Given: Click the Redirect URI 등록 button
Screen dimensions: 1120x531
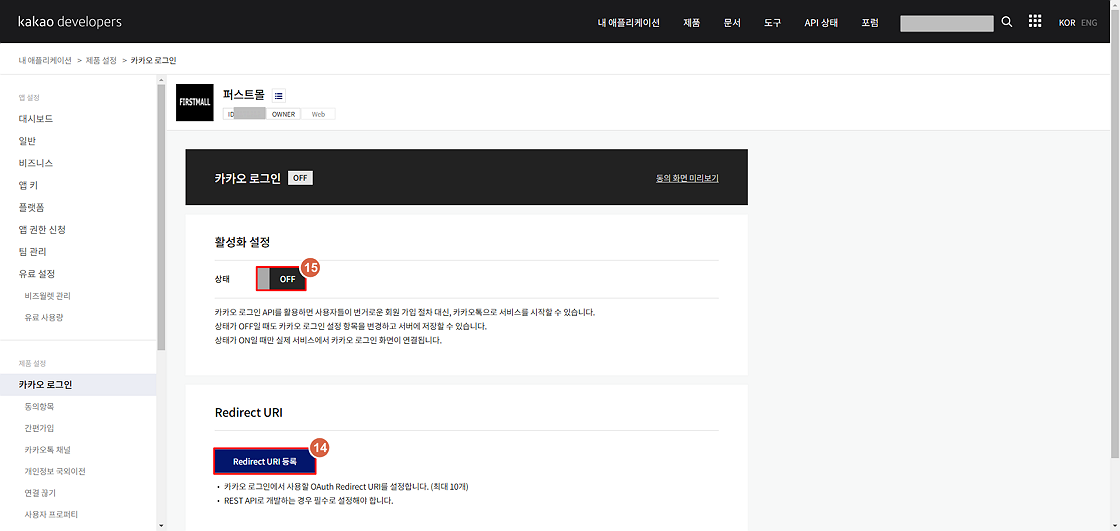Looking at the screenshot, I should pyautogui.click(x=264, y=461).
